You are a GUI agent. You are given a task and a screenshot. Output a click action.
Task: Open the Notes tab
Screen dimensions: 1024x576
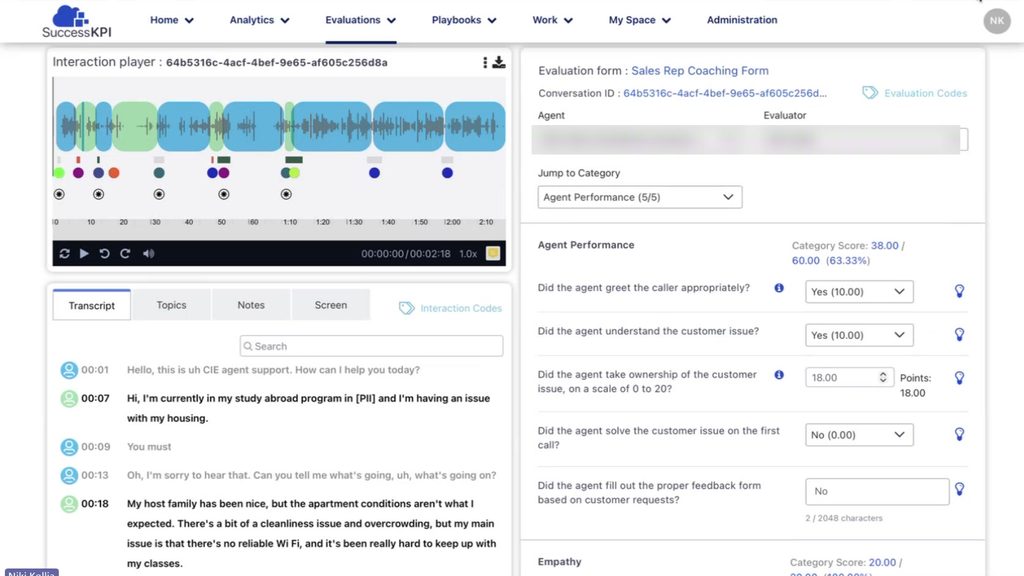tap(251, 305)
